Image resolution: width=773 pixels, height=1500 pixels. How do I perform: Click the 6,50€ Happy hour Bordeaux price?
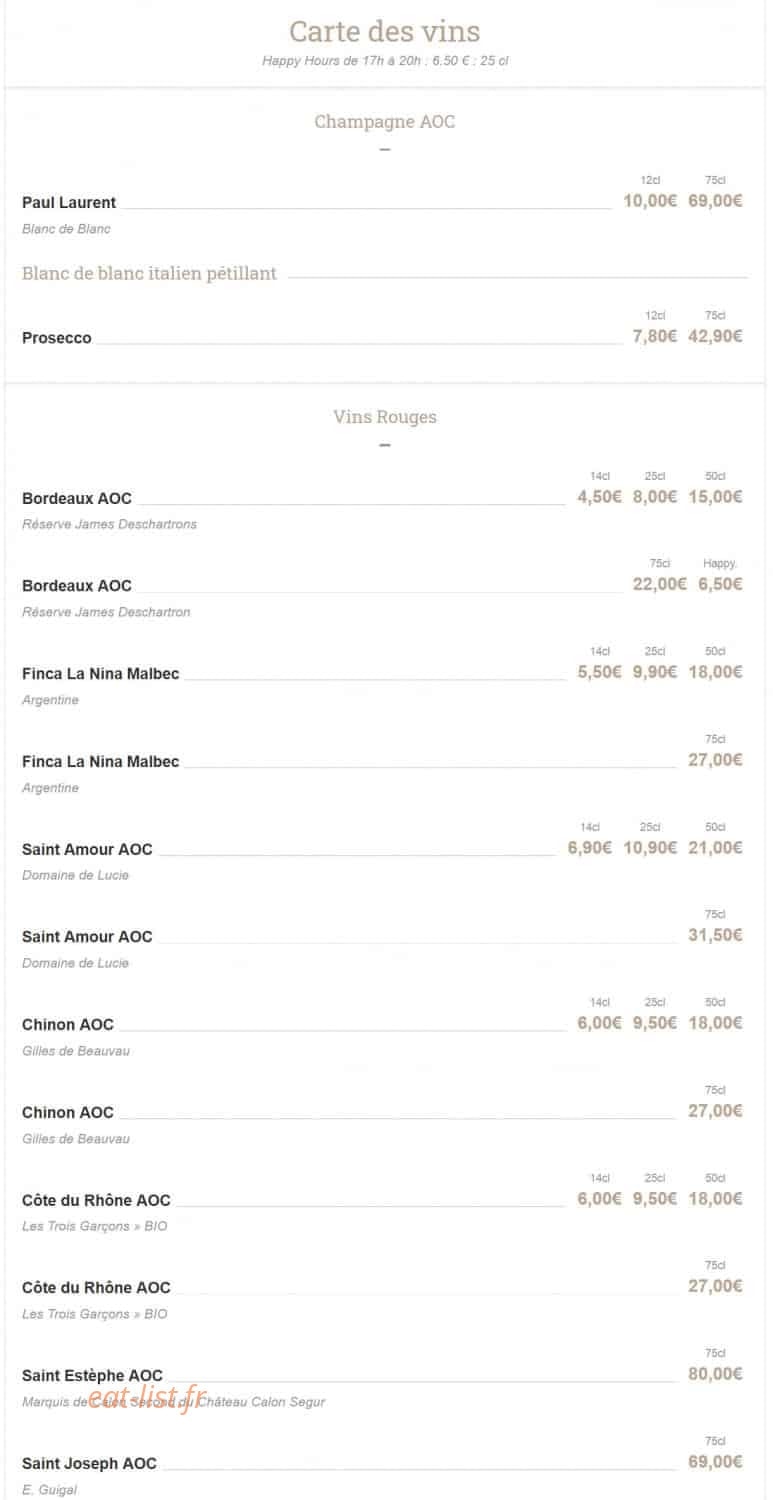[720, 584]
